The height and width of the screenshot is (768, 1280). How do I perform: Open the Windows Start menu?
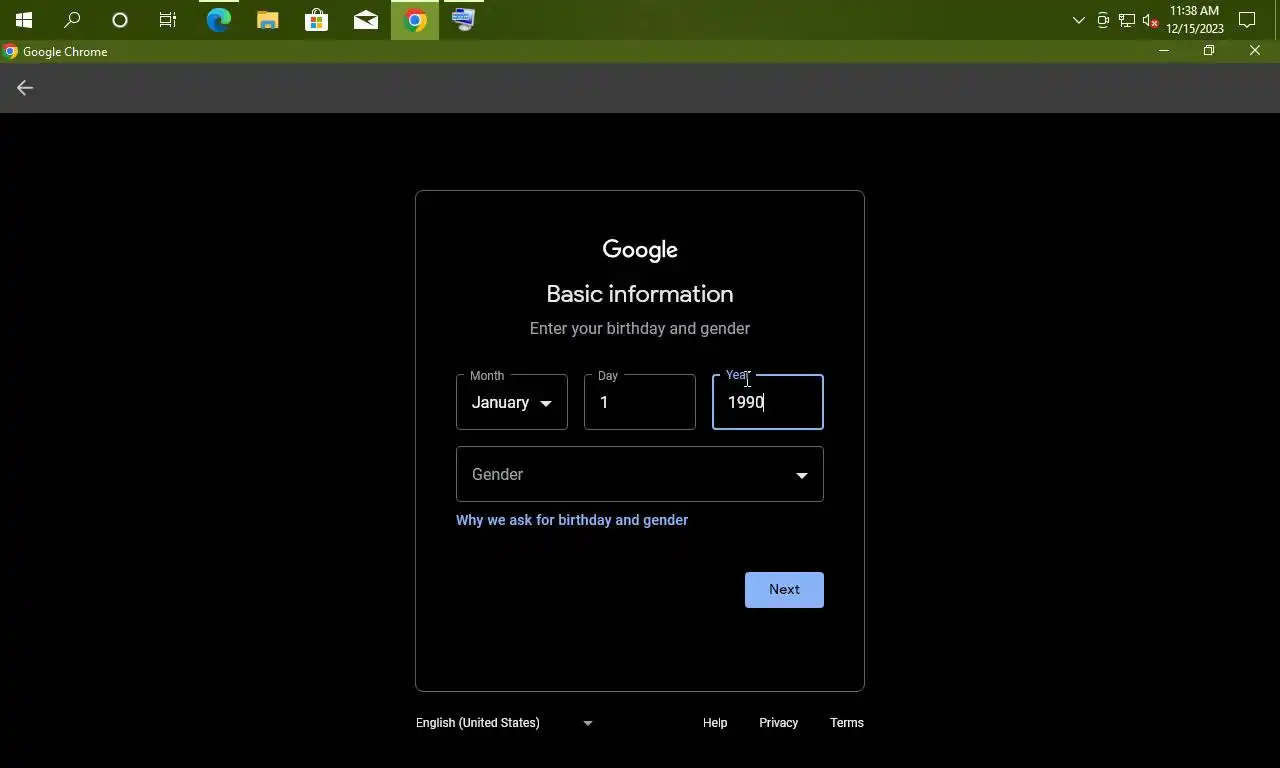click(x=24, y=20)
